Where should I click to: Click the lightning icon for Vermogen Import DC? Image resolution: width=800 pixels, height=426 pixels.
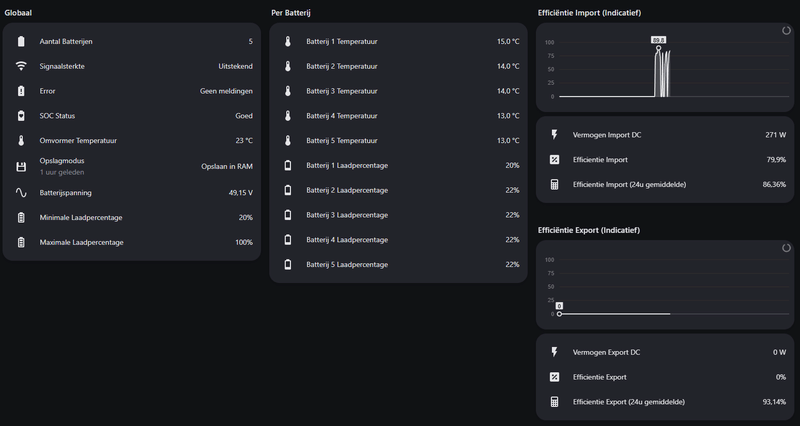(555, 134)
